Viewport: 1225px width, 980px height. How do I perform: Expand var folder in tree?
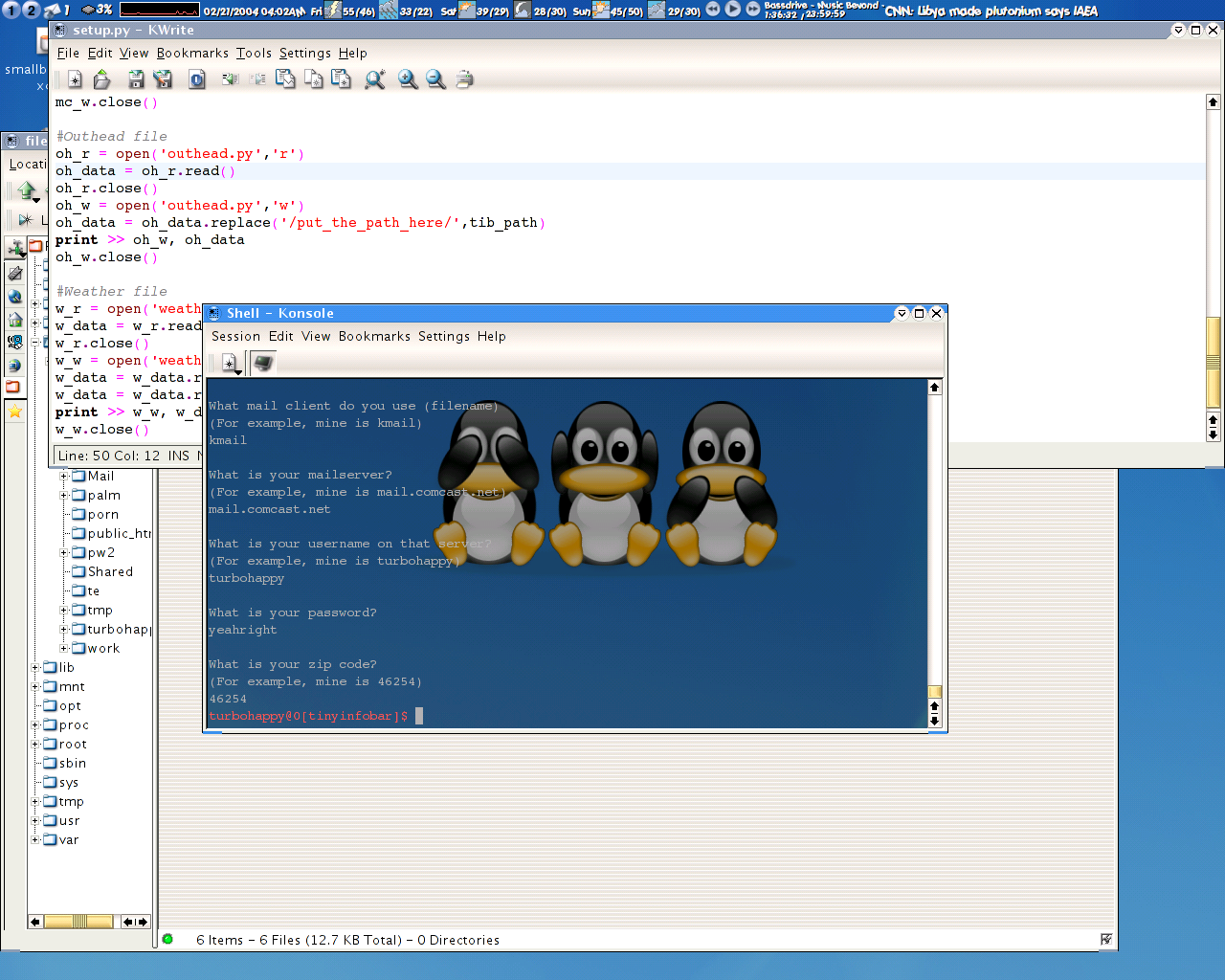tap(35, 839)
